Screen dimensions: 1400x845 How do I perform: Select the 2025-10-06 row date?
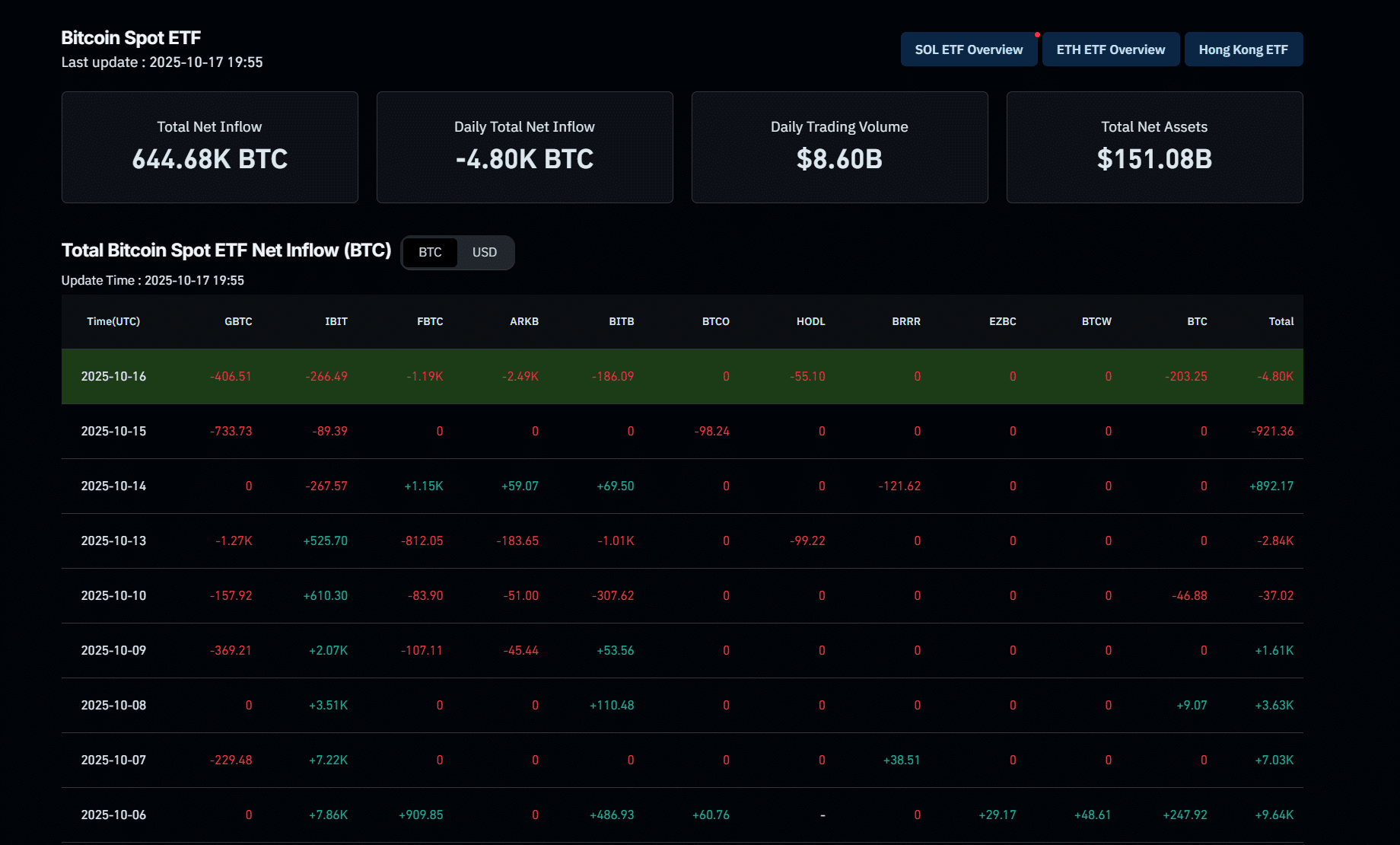click(113, 815)
